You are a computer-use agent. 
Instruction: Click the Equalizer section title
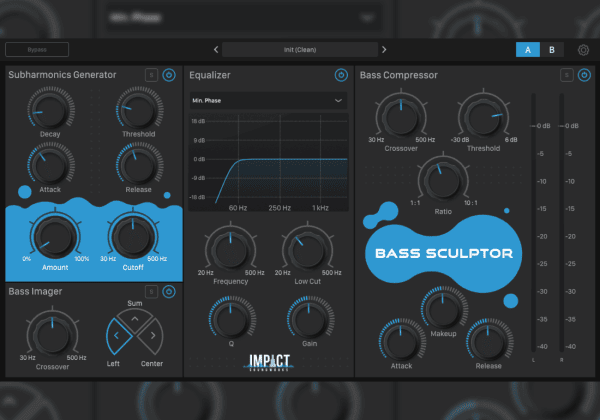[210, 75]
